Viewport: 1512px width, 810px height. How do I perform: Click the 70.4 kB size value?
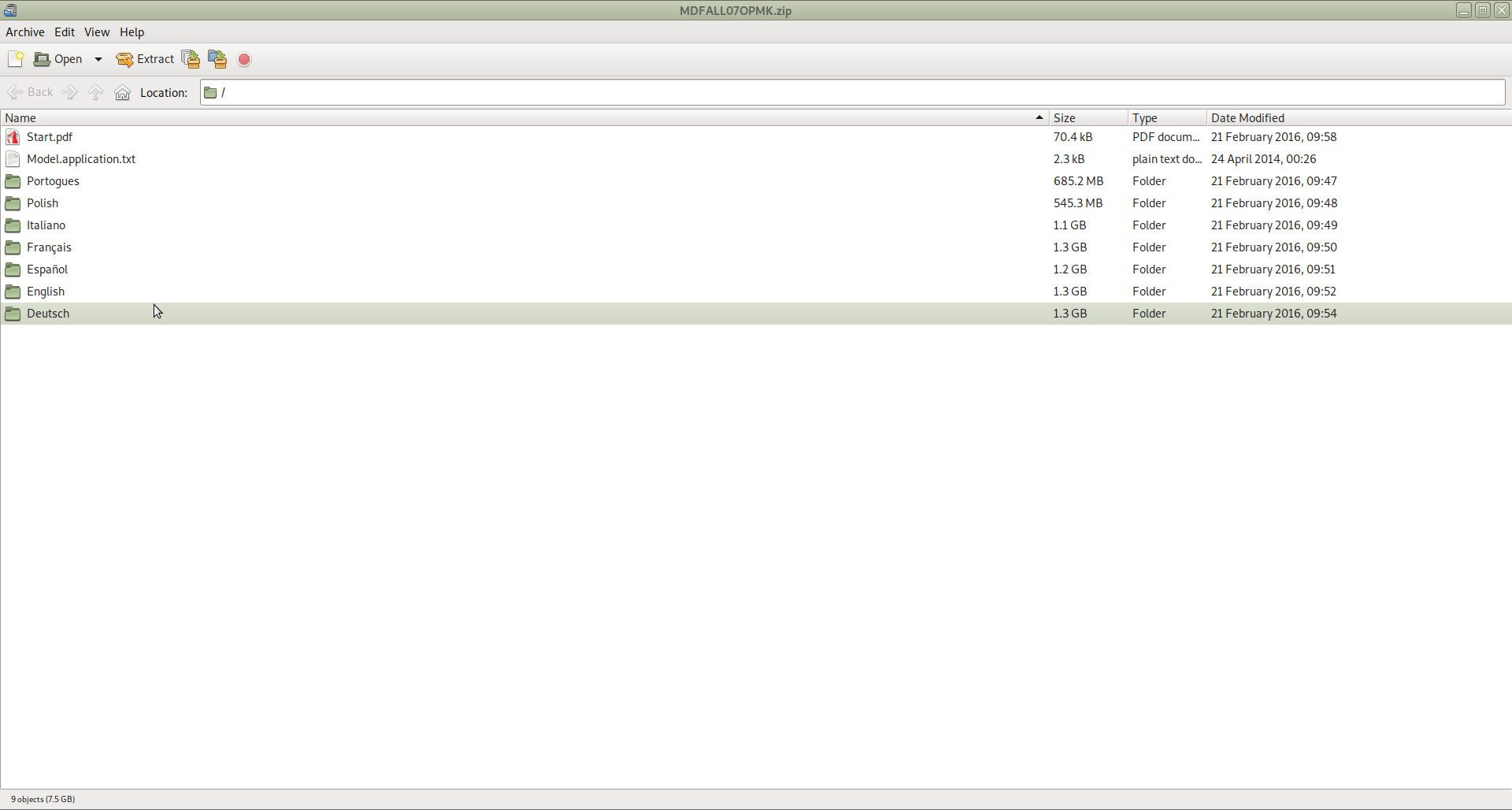point(1073,137)
